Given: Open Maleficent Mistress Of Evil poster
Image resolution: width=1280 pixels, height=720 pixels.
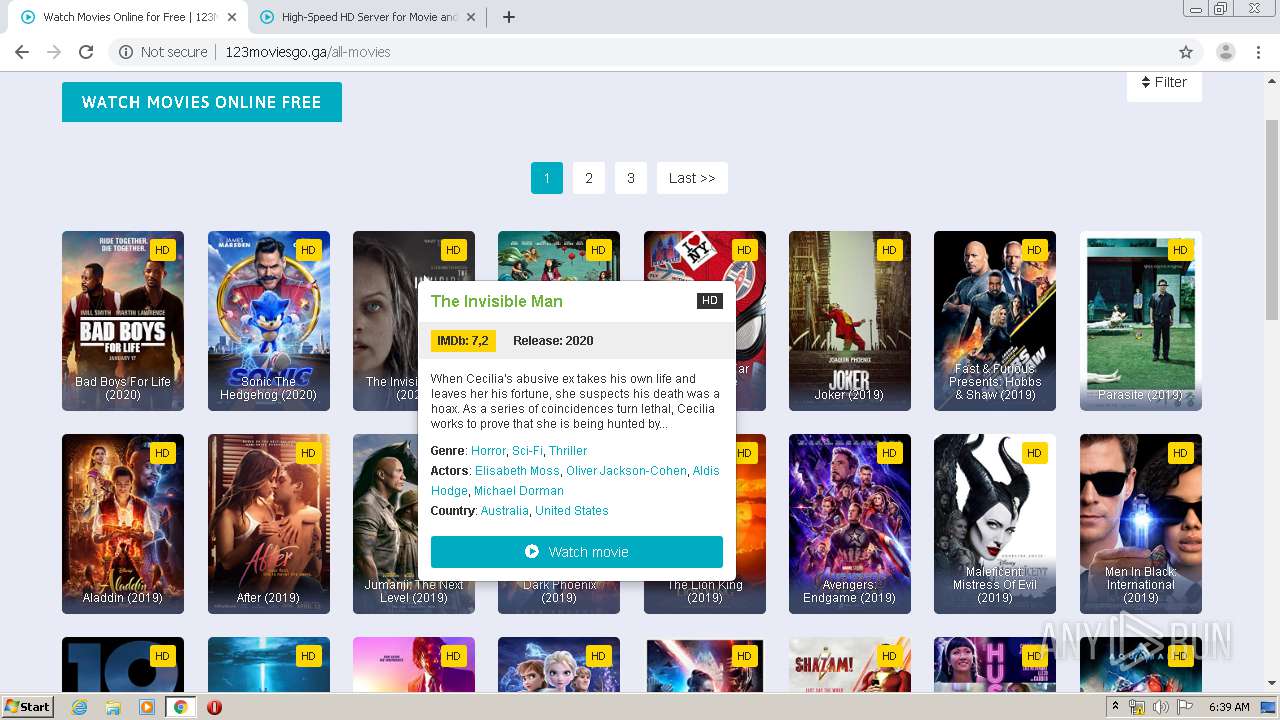Looking at the screenshot, I should pyautogui.click(x=995, y=524).
